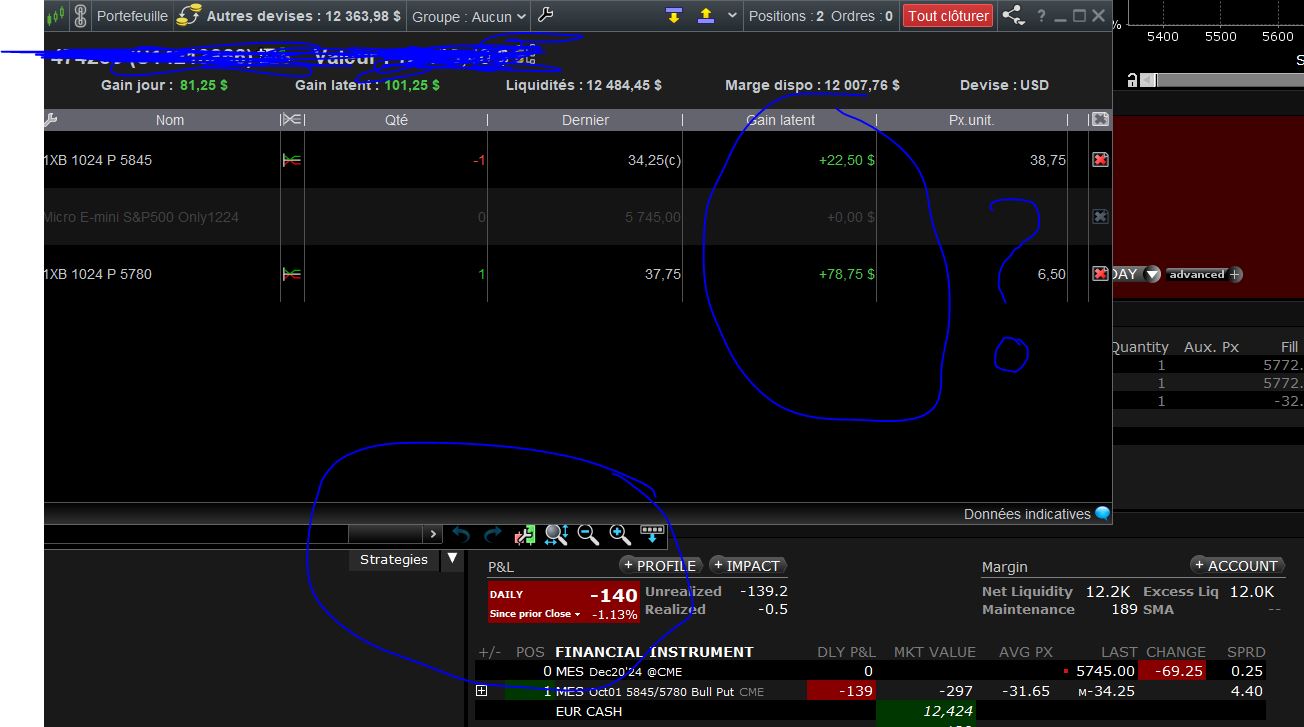Click the +22,50 $ gain latent value

pyautogui.click(x=846, y=160)
